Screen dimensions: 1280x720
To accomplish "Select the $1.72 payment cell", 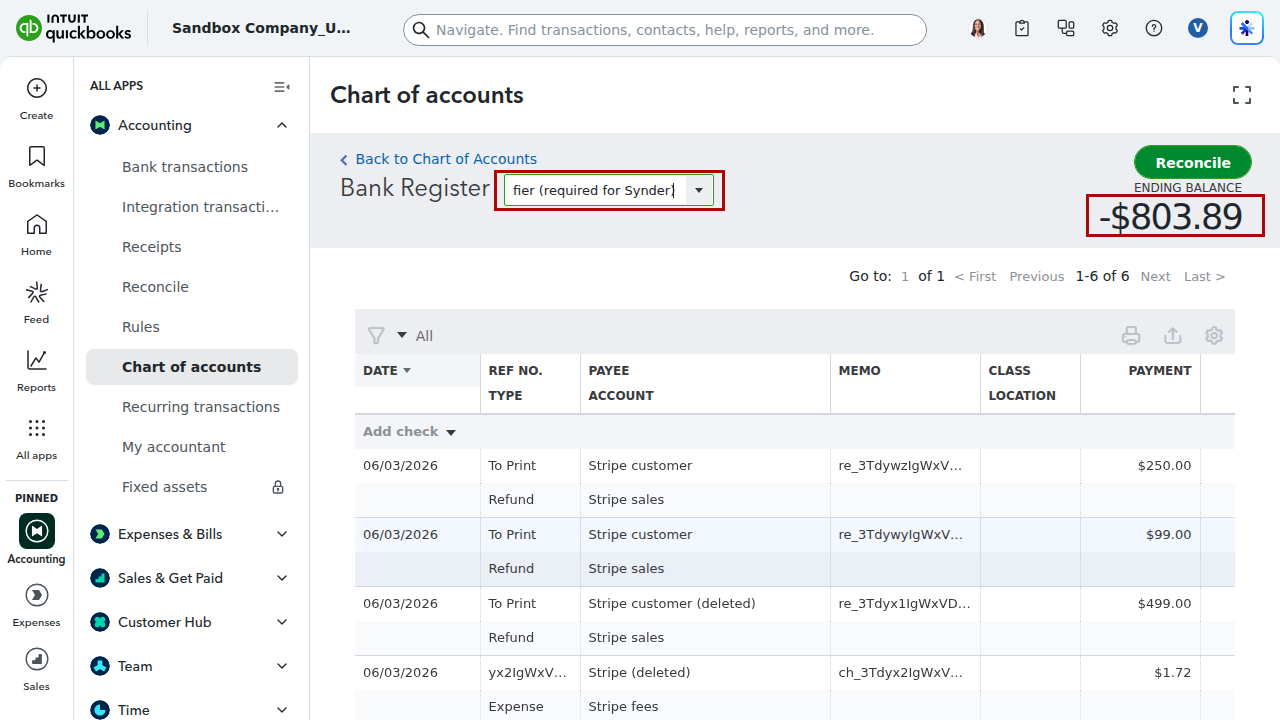I will pyautogui.click(x=1141, y=673).
